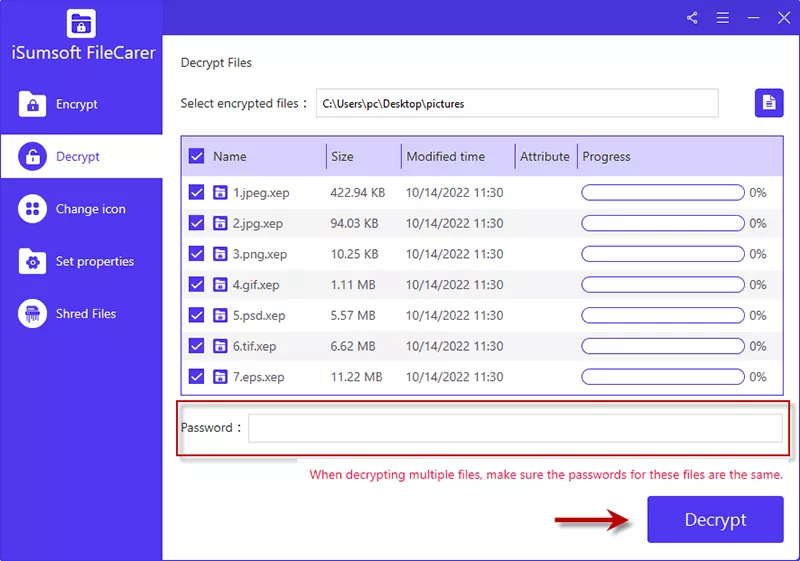Select file name 5.psd.xep
The image size is (800, 561).
[259, 316]
